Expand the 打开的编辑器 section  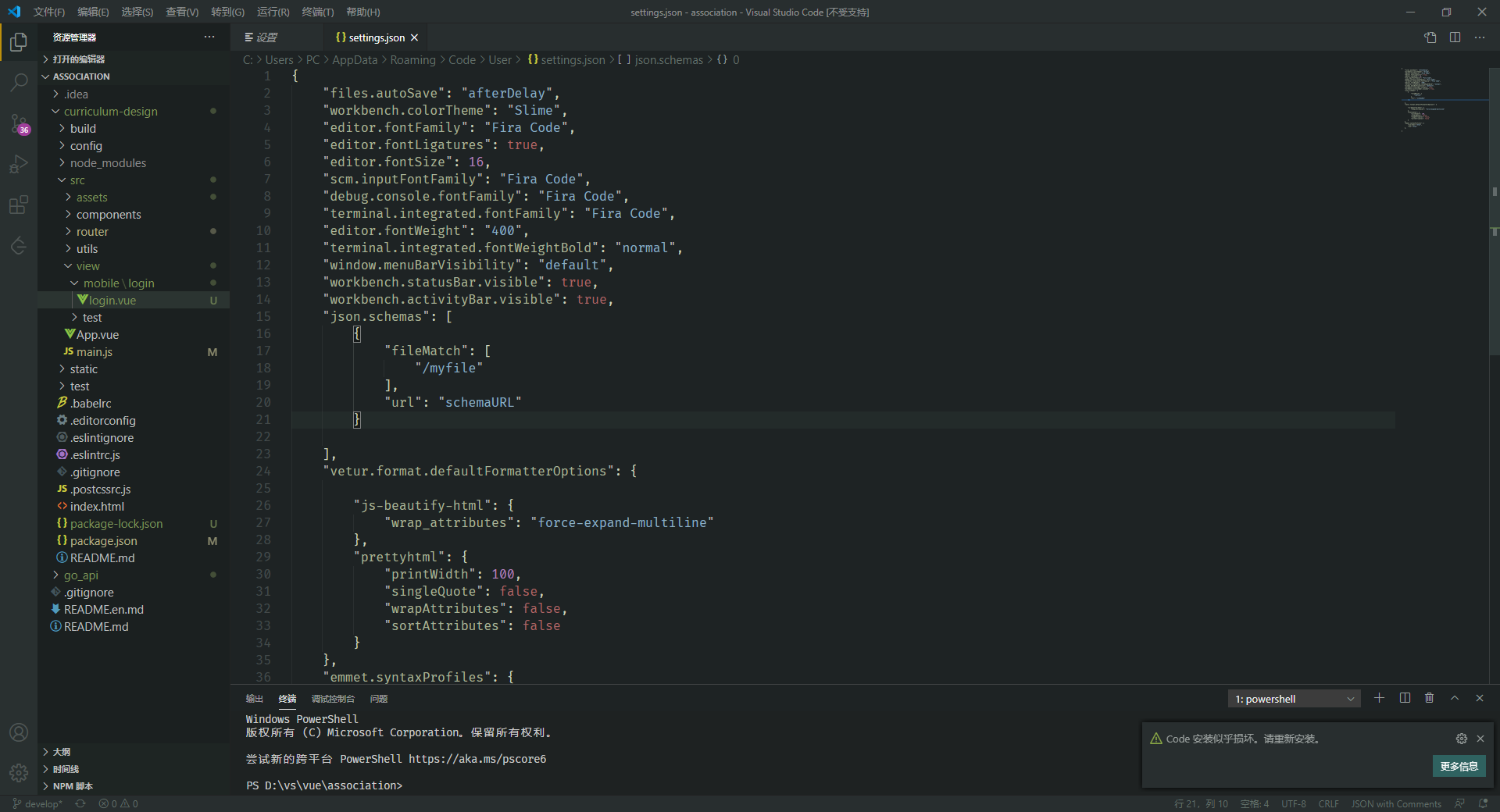(x=134, y=59)
